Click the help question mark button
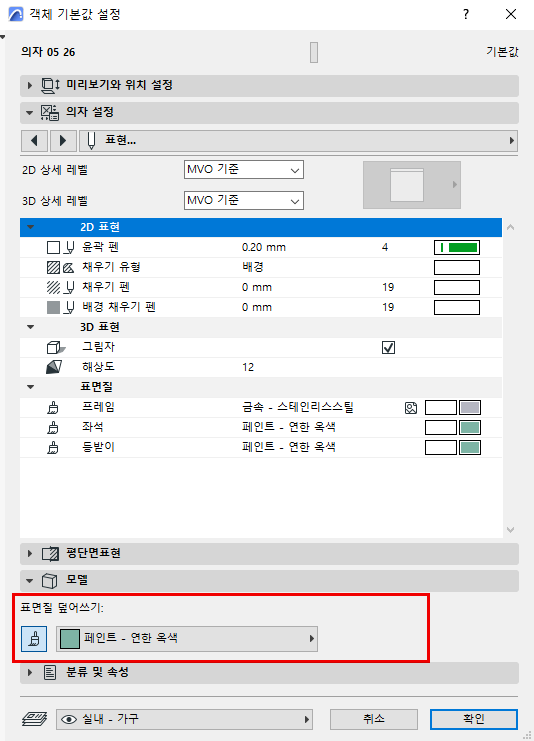 pos(466,14)
